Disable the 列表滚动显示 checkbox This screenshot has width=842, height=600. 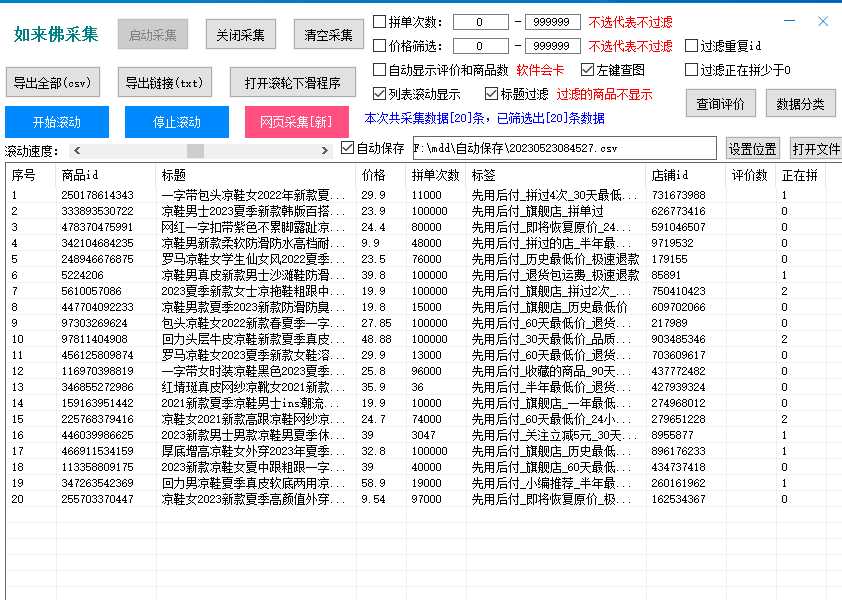coord(377,93)
